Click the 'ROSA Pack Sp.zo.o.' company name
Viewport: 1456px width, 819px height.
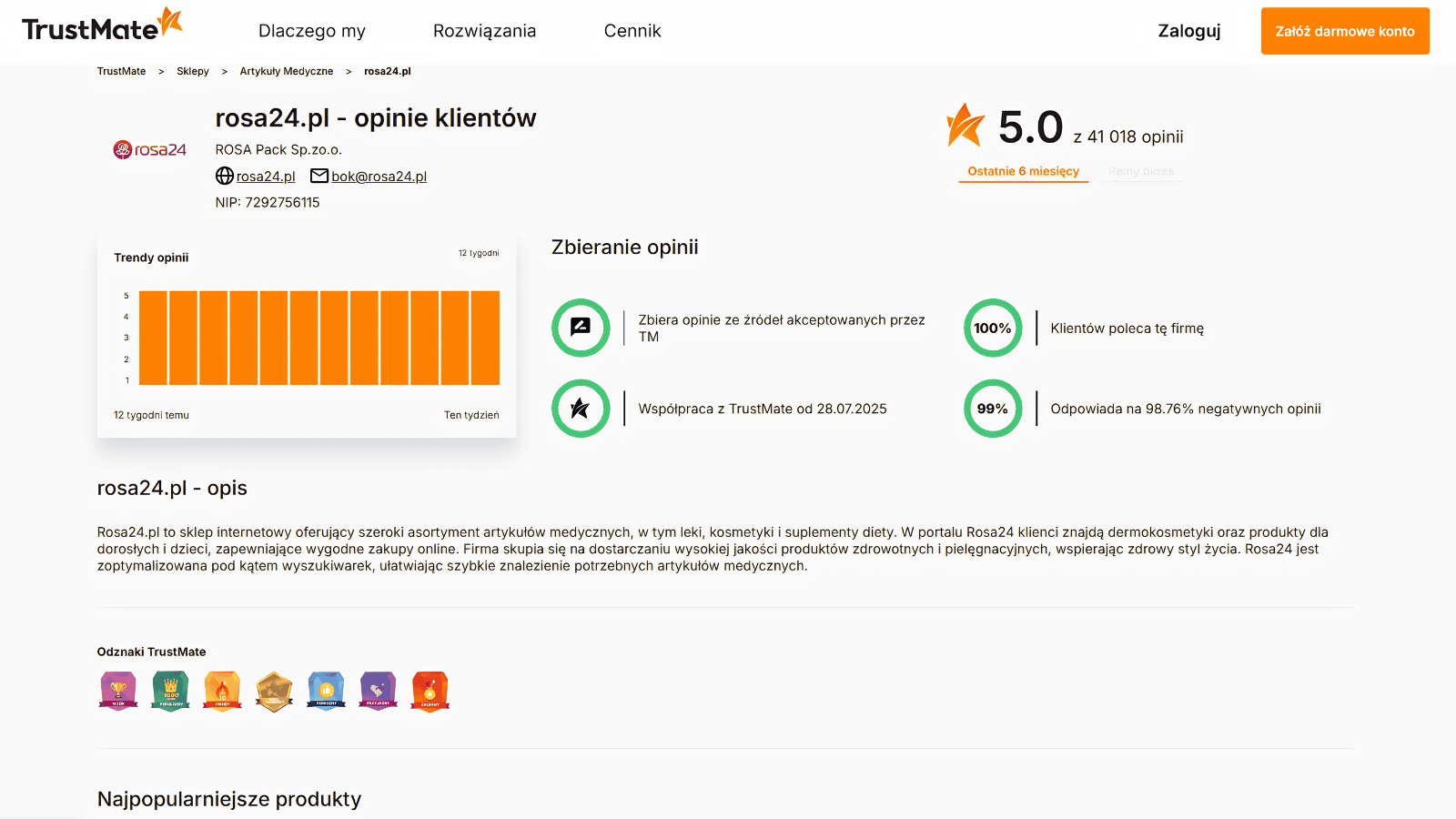coord(278,149)
